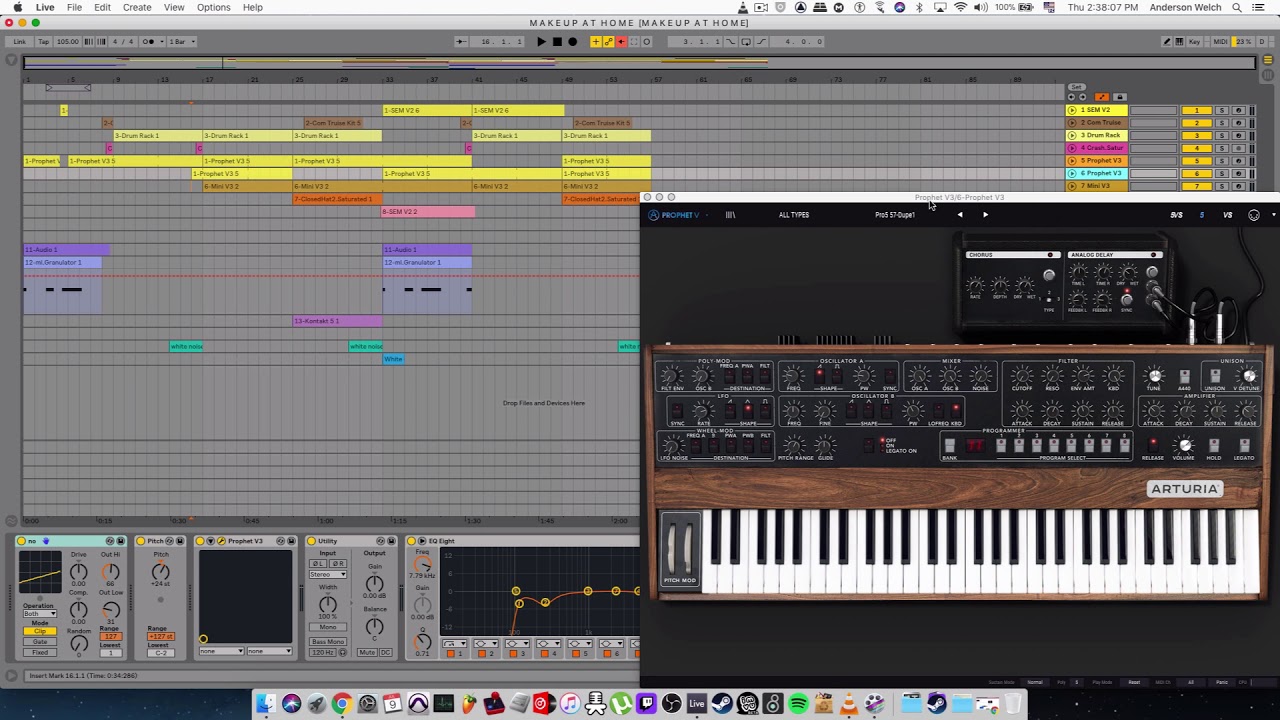Open the Edit menu
This screenshot has height=720, width=1280.
102,7
